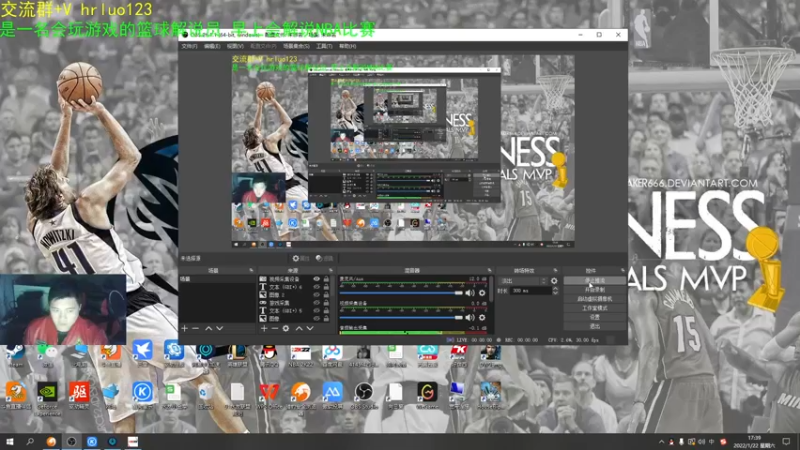
Task: Open the OBS Studio desktop shortcut
Action: [364, 396]
